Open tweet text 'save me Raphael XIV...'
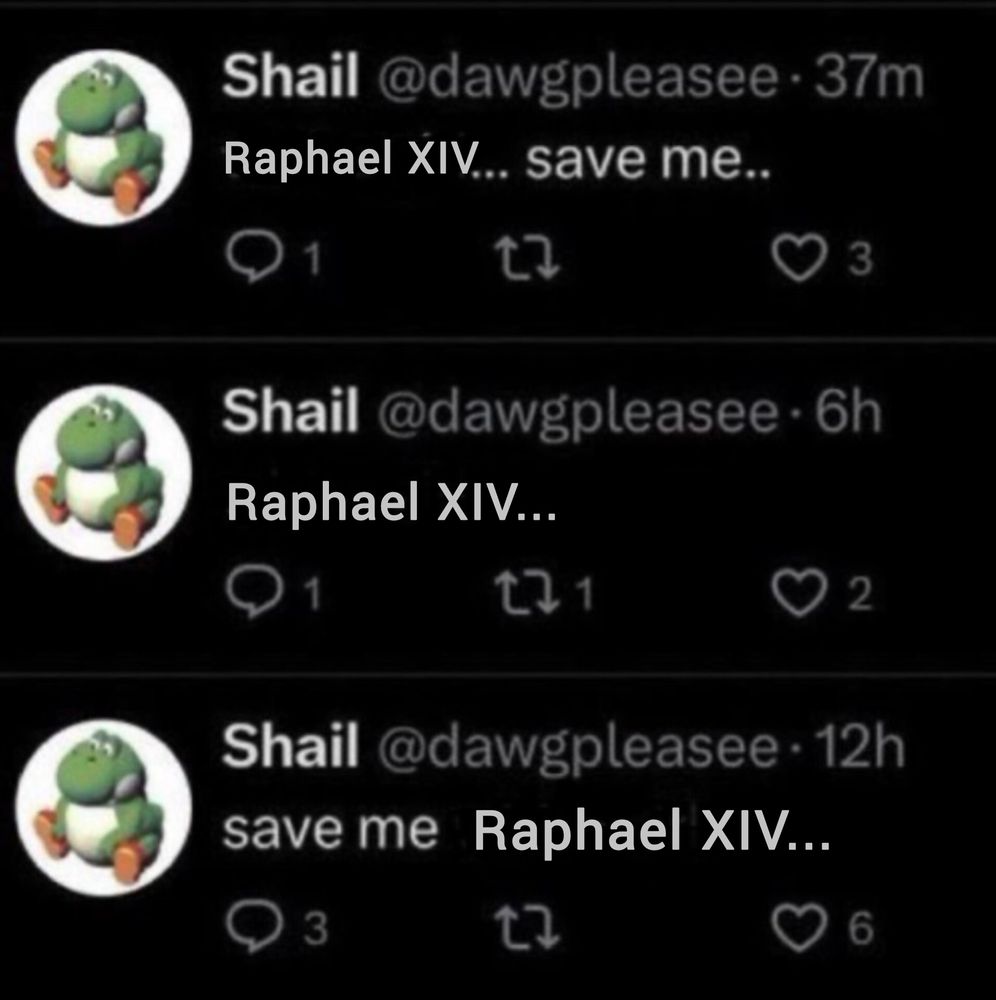The width and height of the screenshot is (996, 1000). pyautogui.click(x=526, y=829)
